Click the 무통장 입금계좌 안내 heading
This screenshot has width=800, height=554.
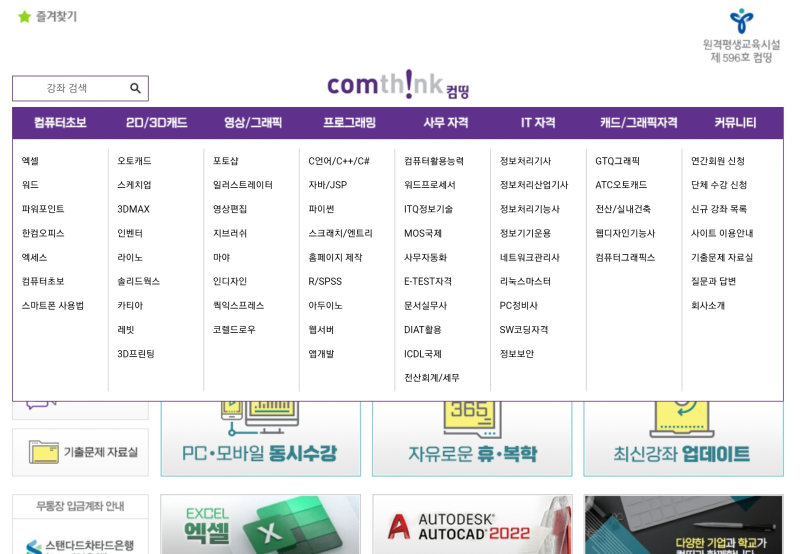click(x=80, y=507)
